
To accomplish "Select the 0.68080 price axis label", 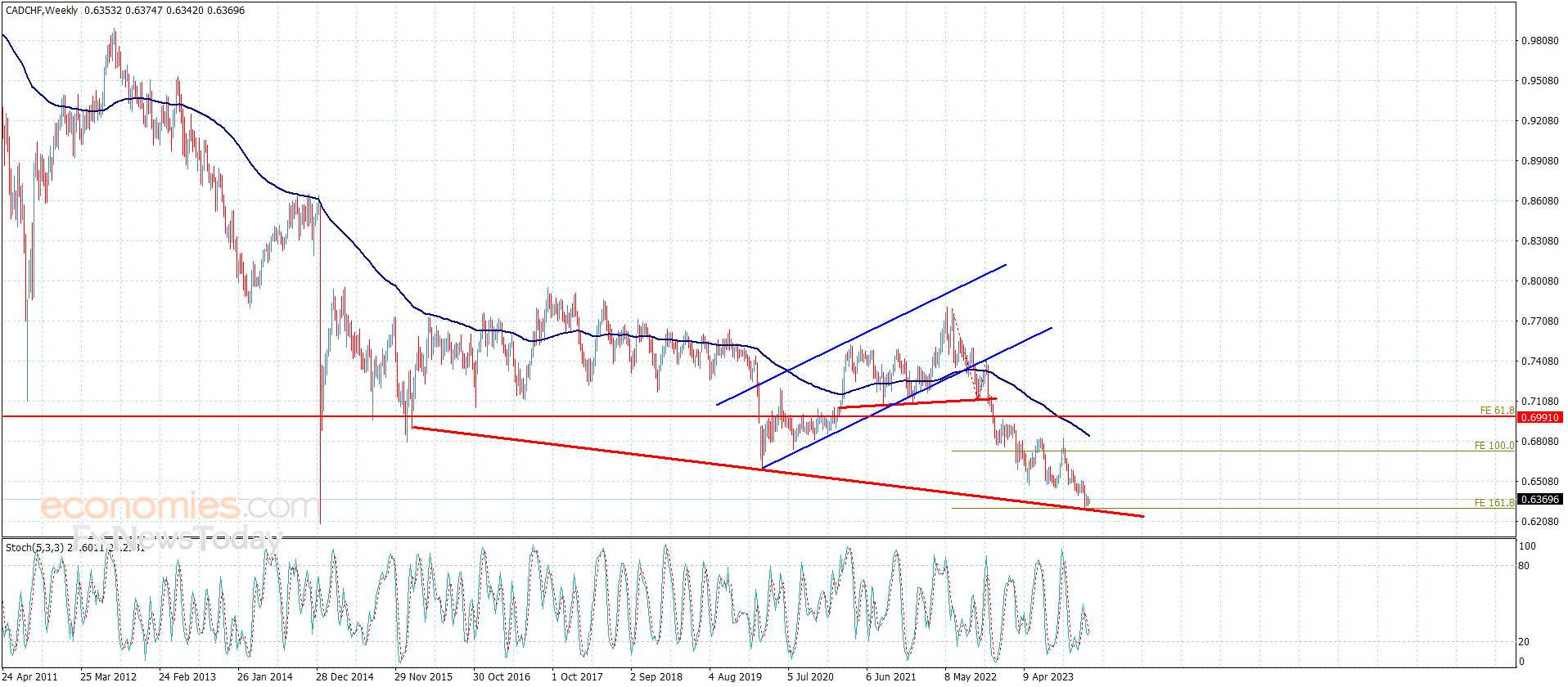I will click(x=1539, y=442).
